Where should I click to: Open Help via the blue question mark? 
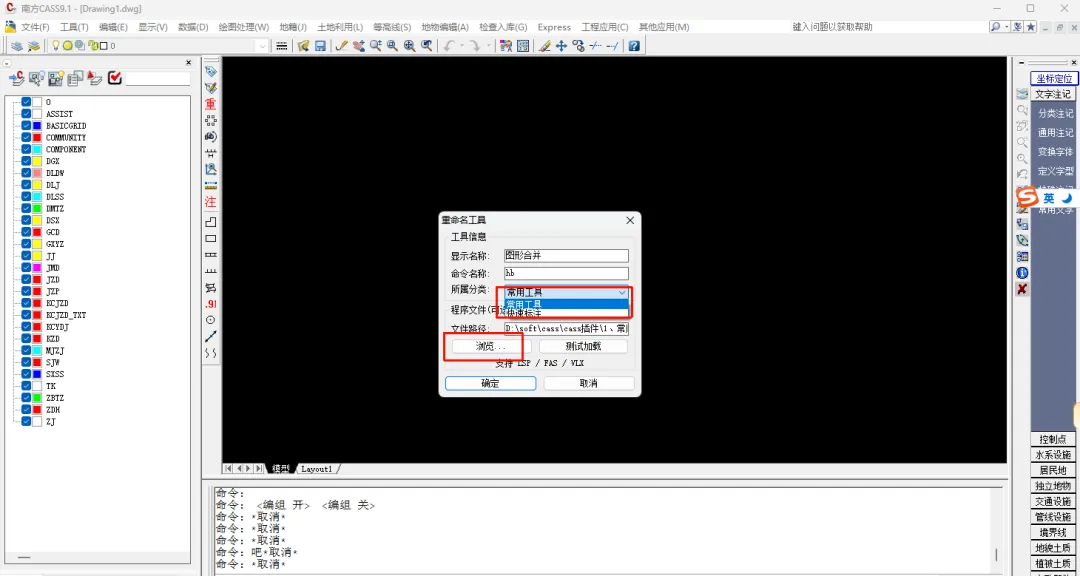click(x=634, y=46)
